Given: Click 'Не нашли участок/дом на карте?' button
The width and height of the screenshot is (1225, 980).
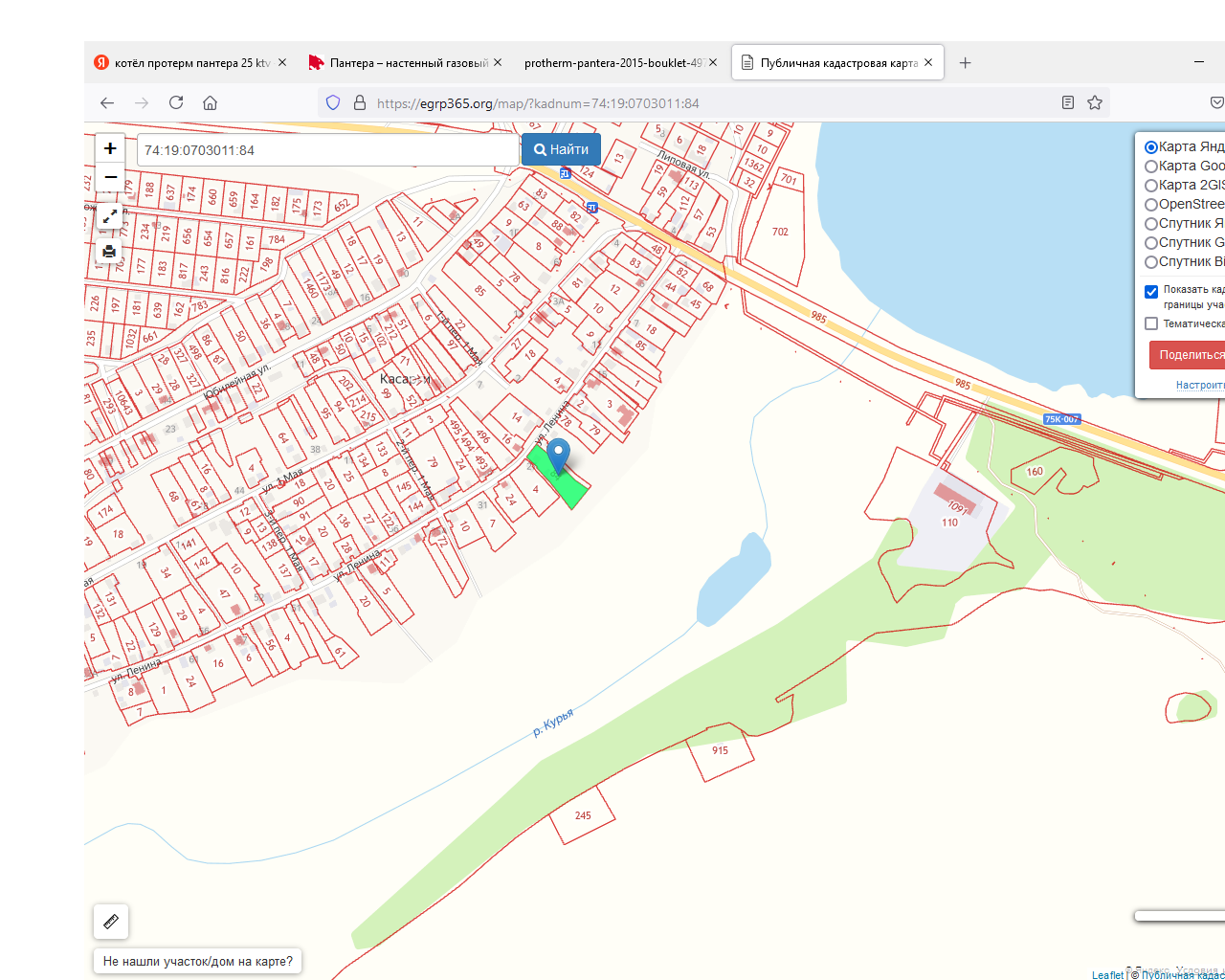Looking at the screenshot, I should click(x=198, y=961).
